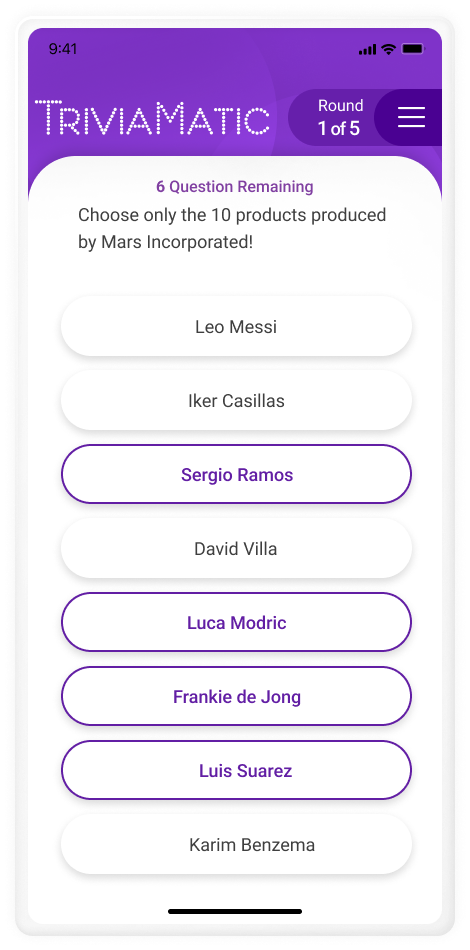Tap the TriviaMatic logo
The image size is (470, 950).
point(152,118)
